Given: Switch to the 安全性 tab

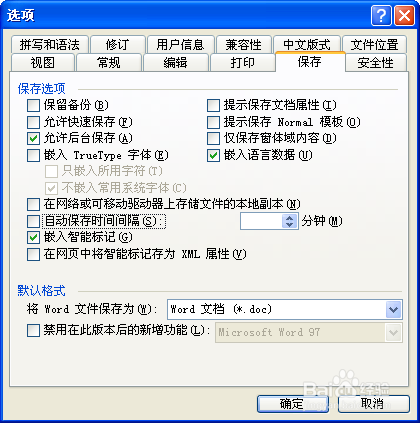Looking at the screenshot, I should click(x=375, y=63).
